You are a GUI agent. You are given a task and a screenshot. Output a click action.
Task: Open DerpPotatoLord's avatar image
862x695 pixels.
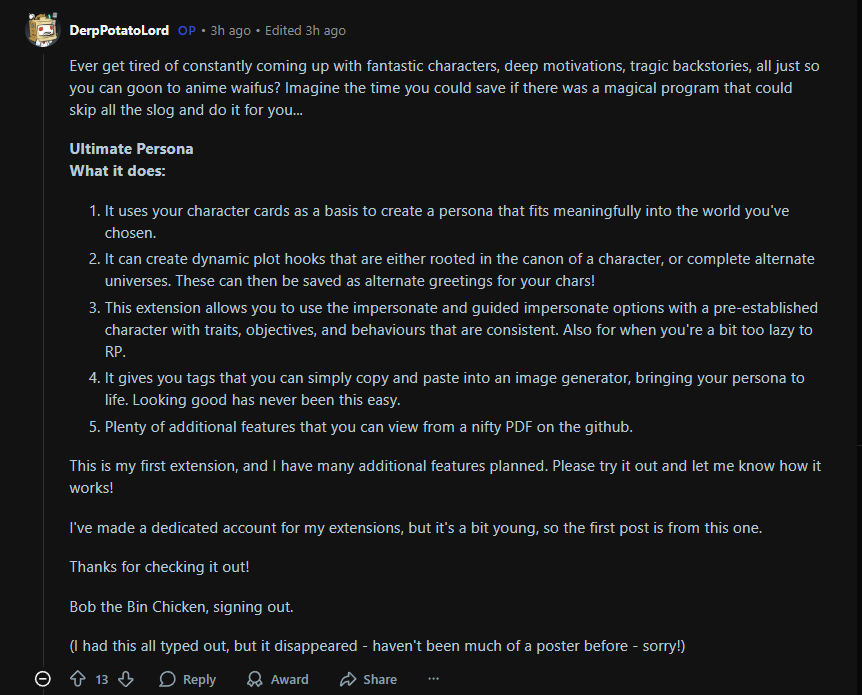(43, 30)
